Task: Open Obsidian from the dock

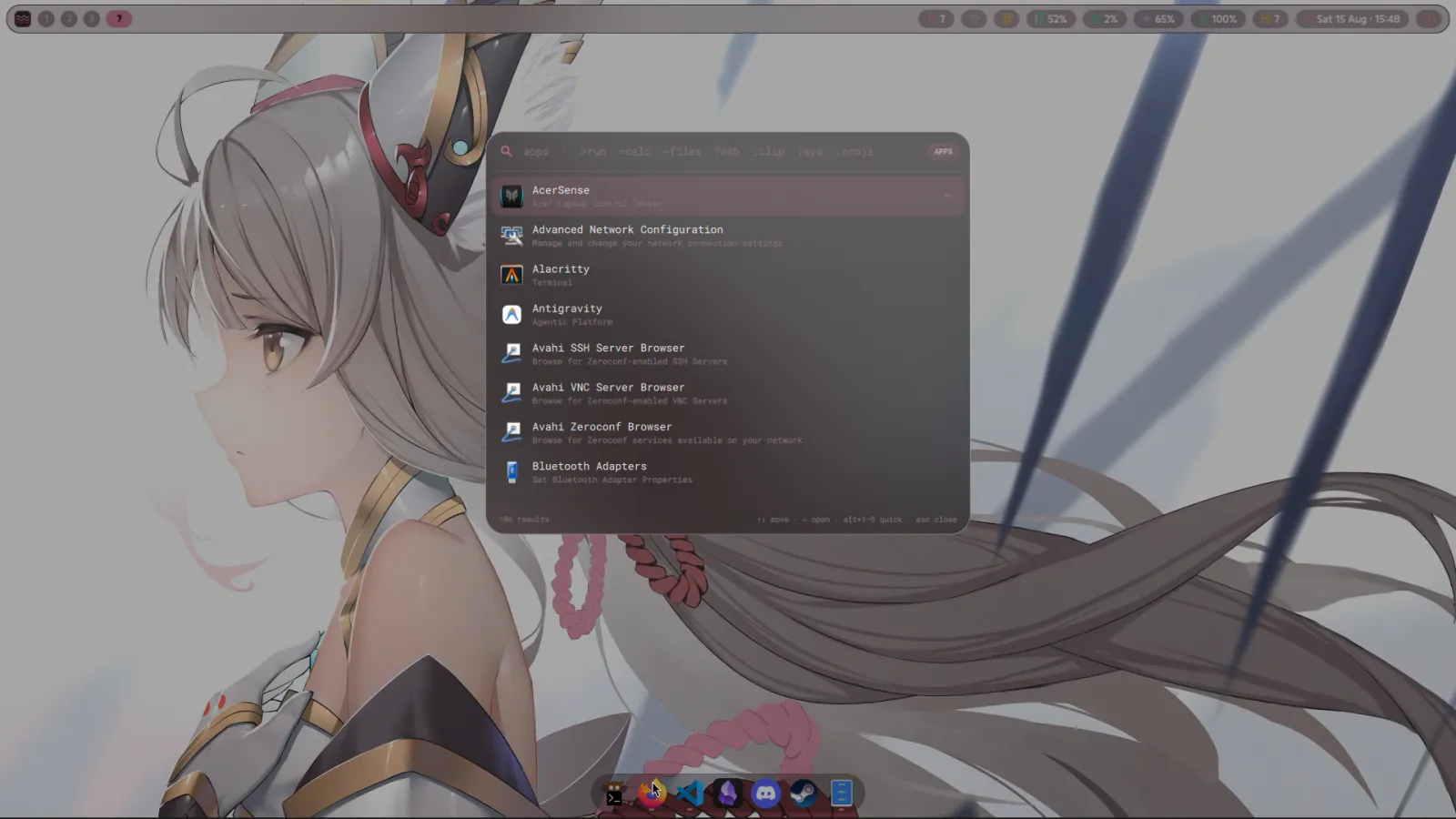Action: tap(727, 794)
